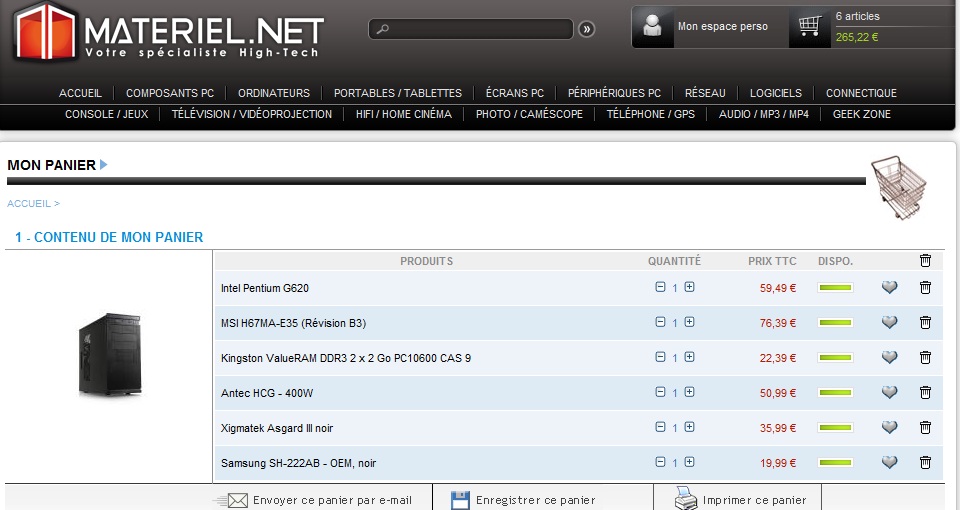Decrease quantity of Kingston ValueRAM DDR3

tap(660, 357)
